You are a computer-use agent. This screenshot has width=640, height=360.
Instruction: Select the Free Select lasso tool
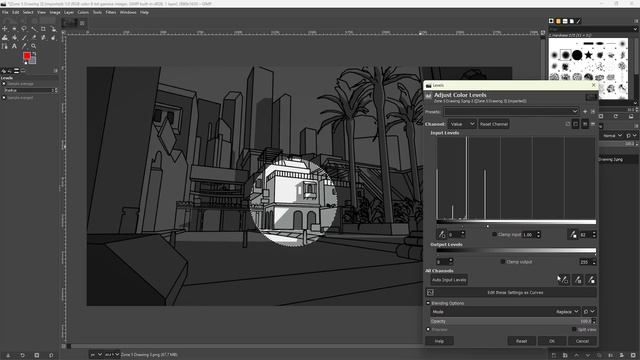24,29
